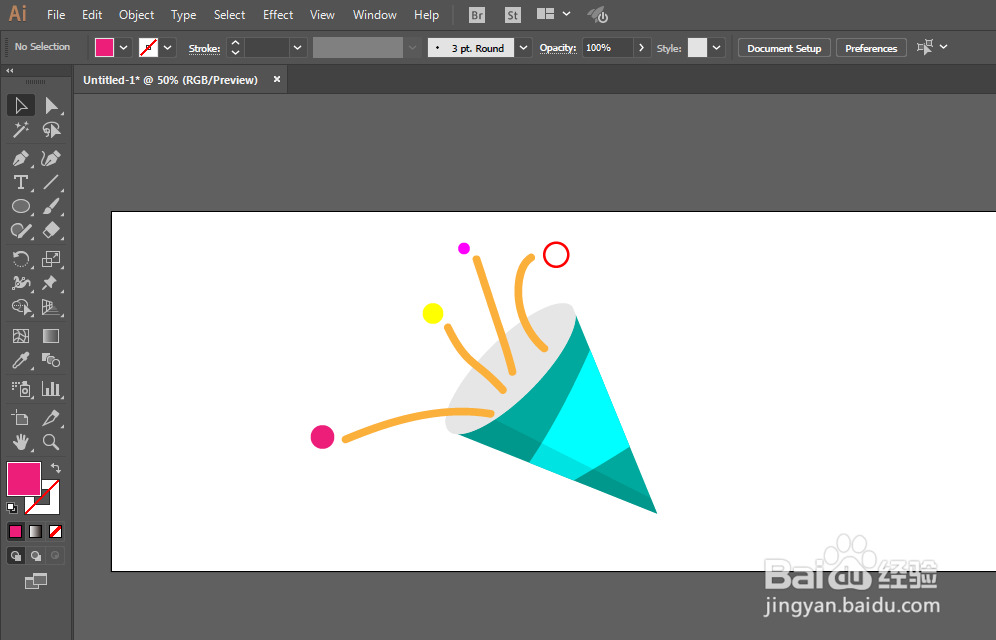This screenshot has width=996, height=640.
Task: Click the GPU performance rocket icon
Action: [598, 15]
